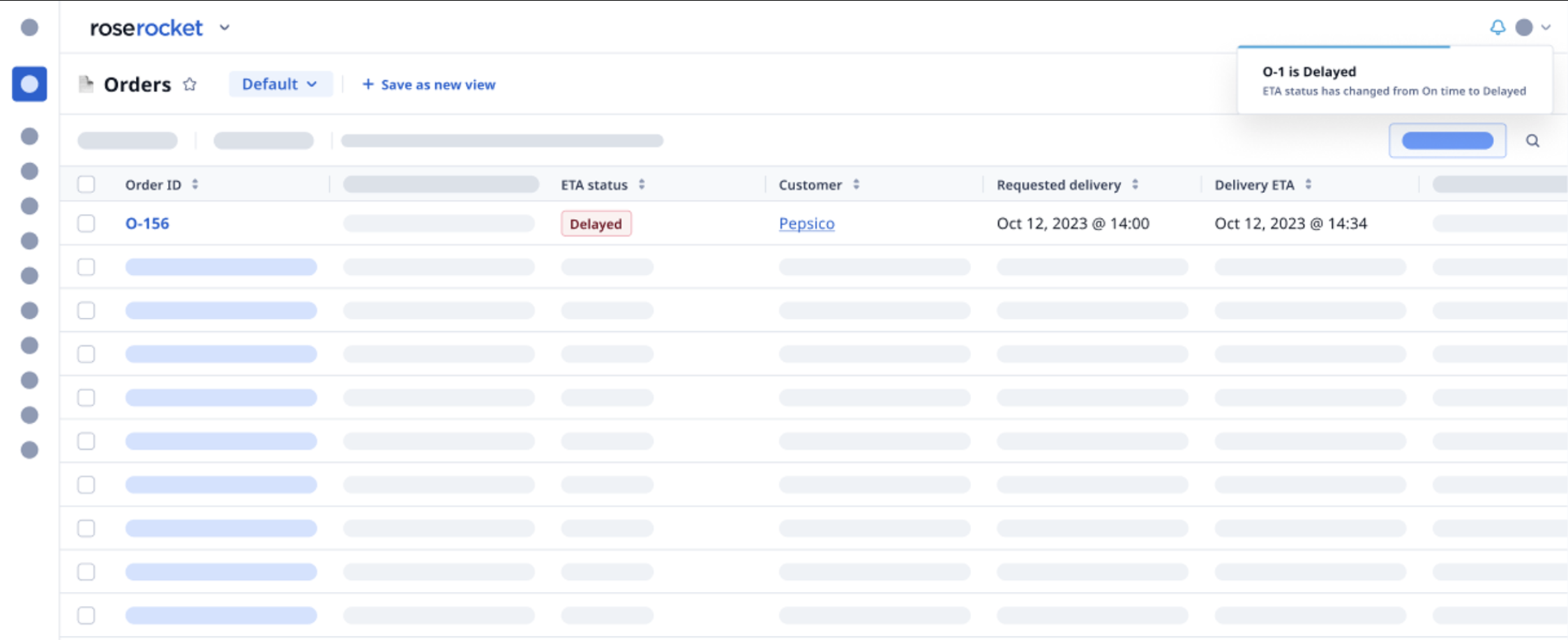The width and height of the screenshot is (1568, 640).
Task: Open order O-156 details
Action: click(147, 223)
